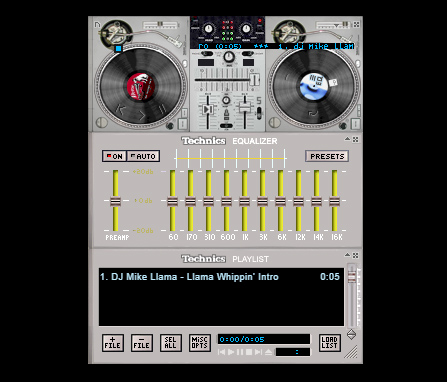Click the 16K band slider handle
This screenshot has height=382, width=447.
click(x=334, y=201)
